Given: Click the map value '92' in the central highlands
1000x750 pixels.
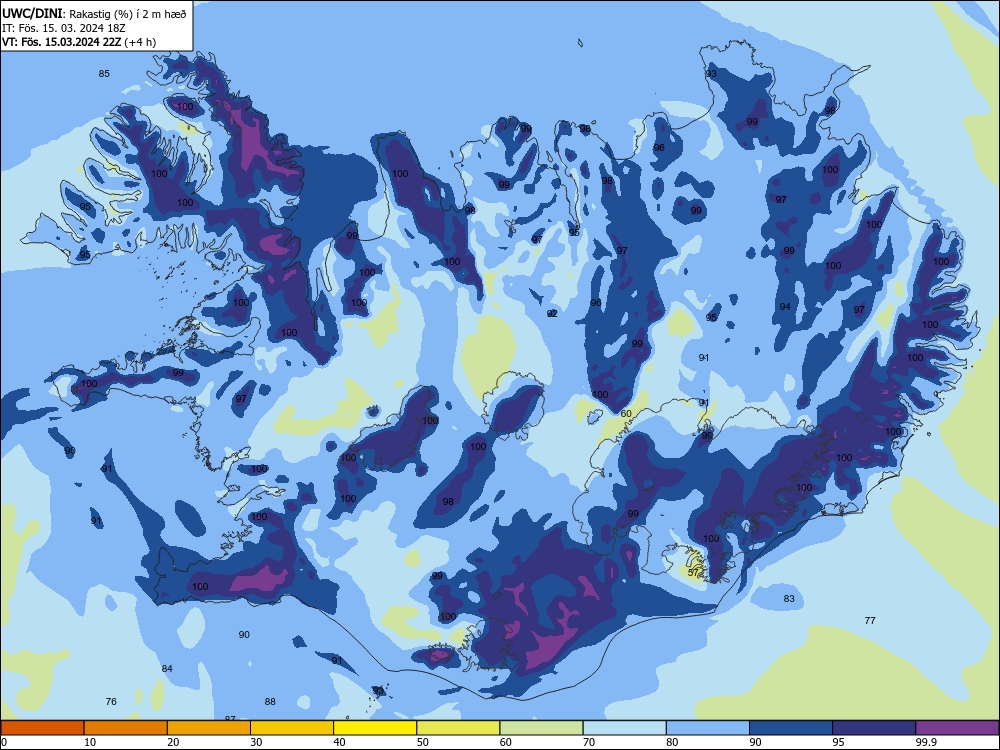Looking at the screenshot, I should [x=552, y=313].
